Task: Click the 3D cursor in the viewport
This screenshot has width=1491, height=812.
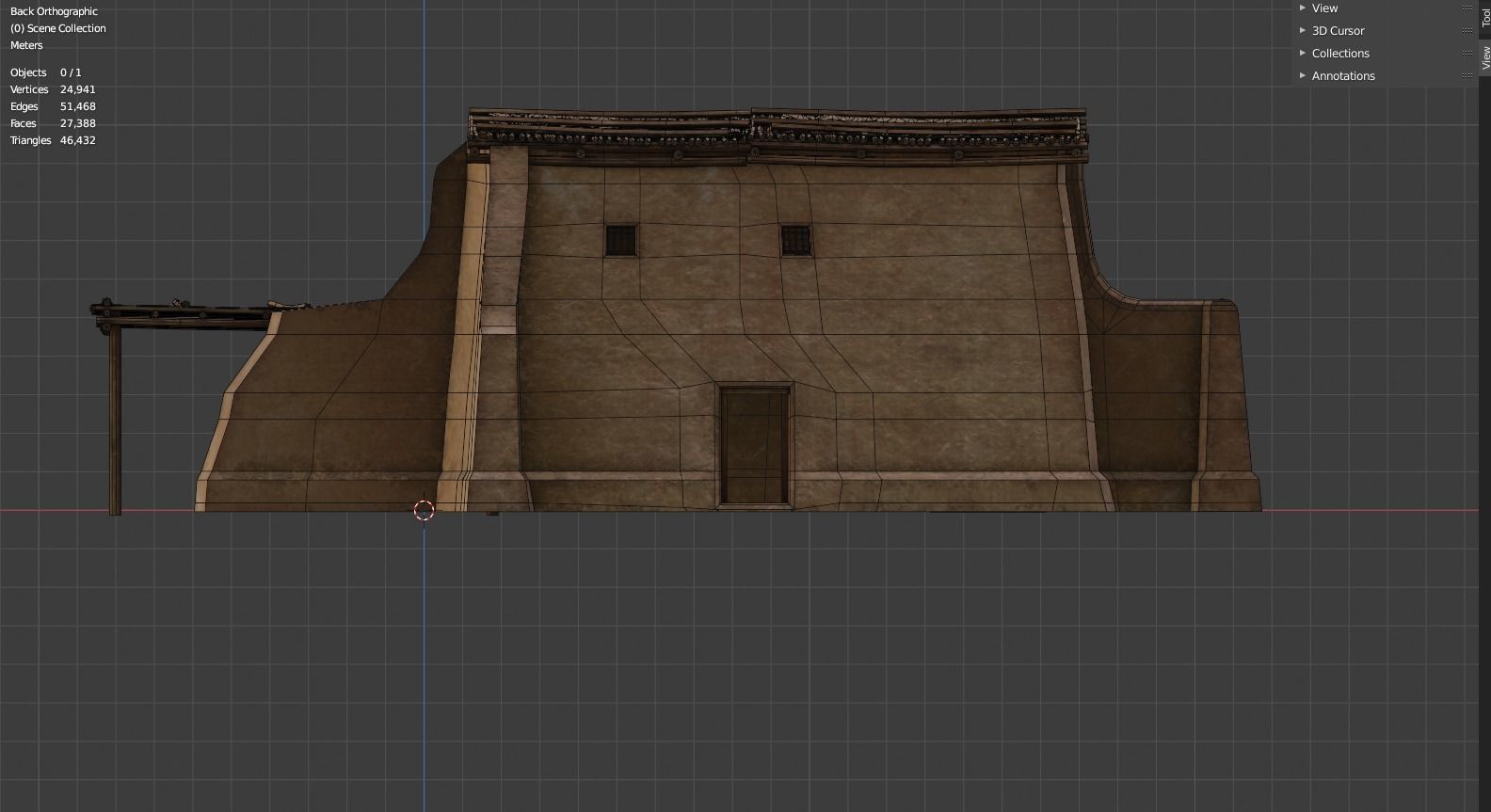Action: tap(424, 510)
